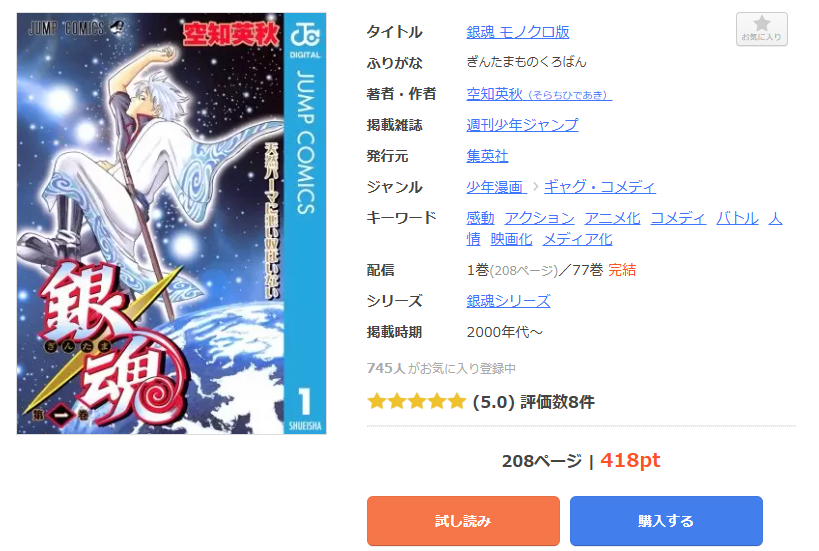
Task: Select the 少年漫画 genre link
Action: click(496, 186)
